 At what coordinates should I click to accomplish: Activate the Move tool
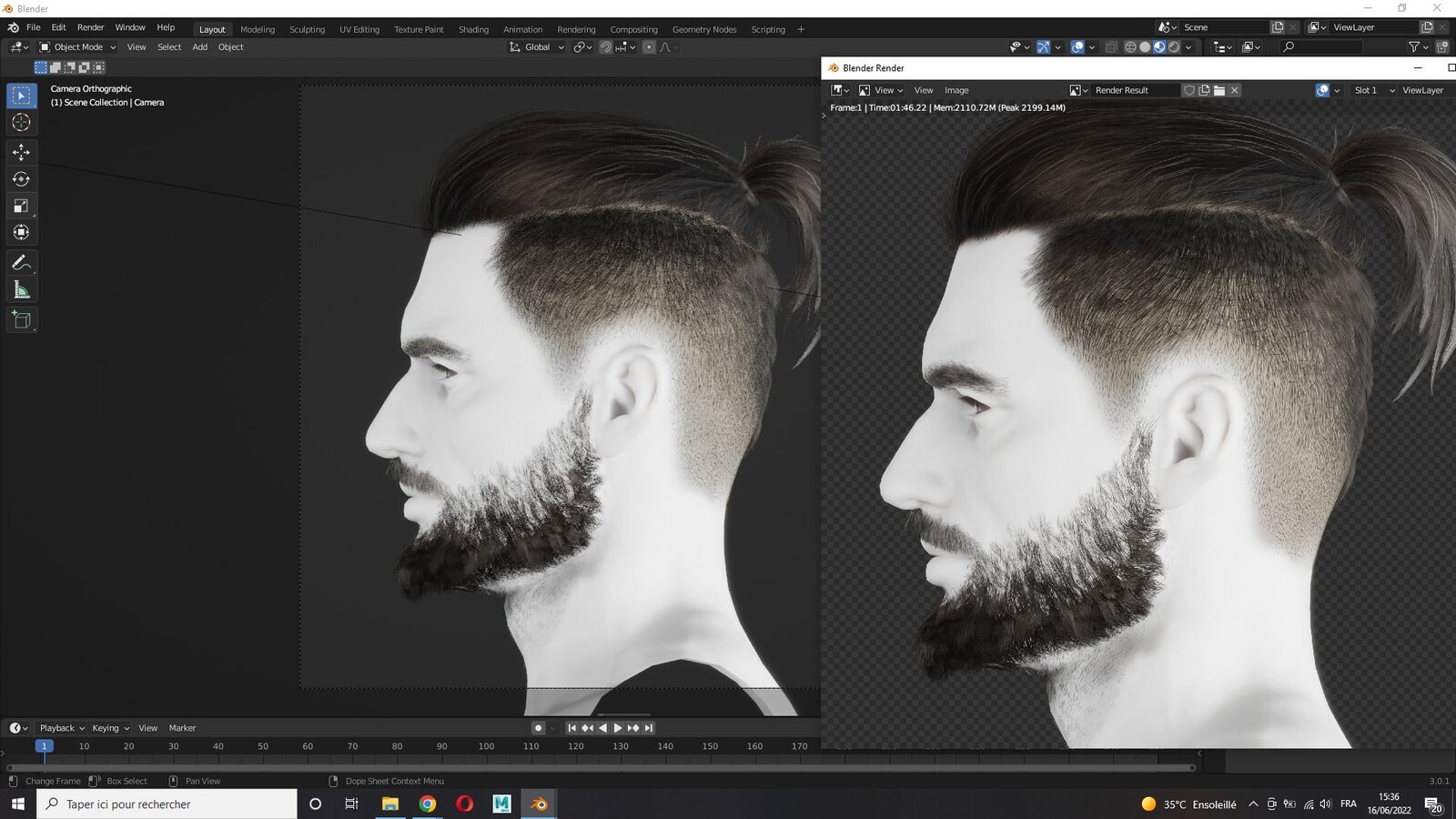(21, 152)
